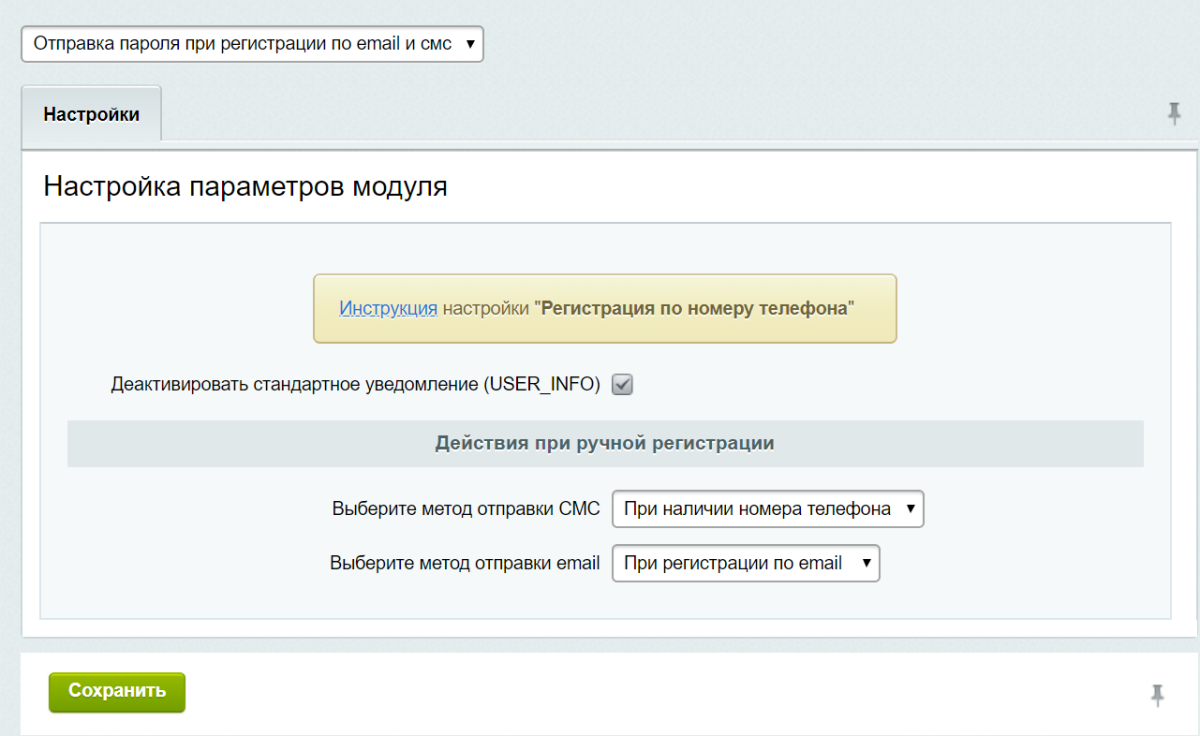Image resolution: width=1200 pixels, height=736 pixels.
Task: Open the Инструкция link
Action: click(x=388, y=309)
